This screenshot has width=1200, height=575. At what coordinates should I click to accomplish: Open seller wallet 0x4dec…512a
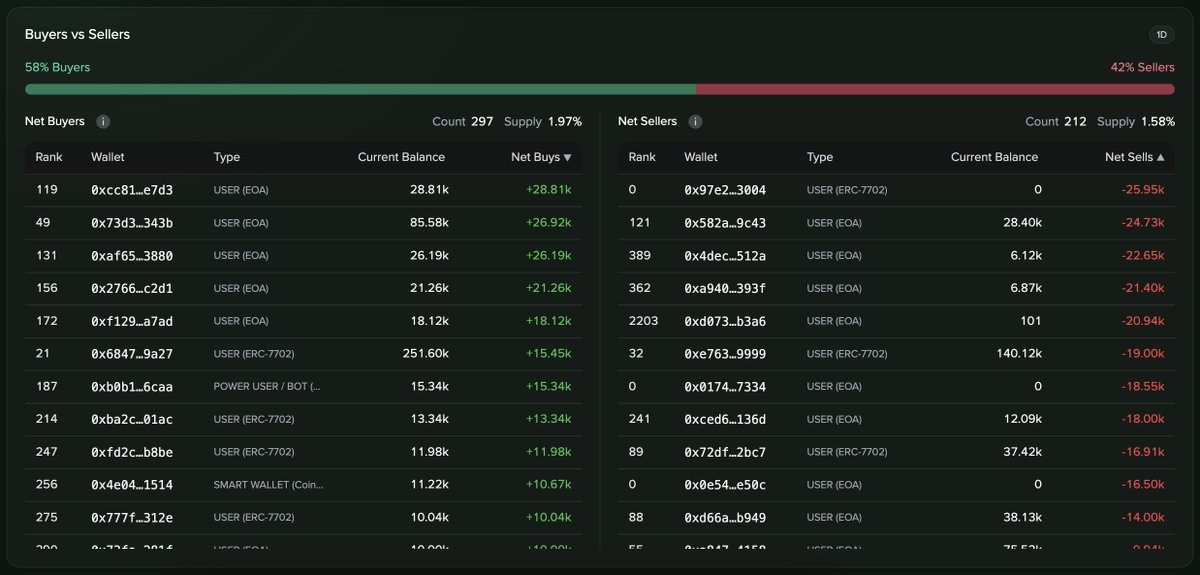(x=725, y=256)
